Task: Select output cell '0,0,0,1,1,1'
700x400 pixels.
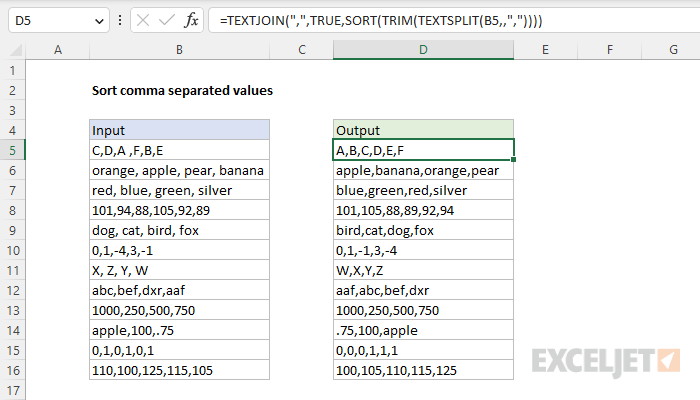Action: pos(423,350)
